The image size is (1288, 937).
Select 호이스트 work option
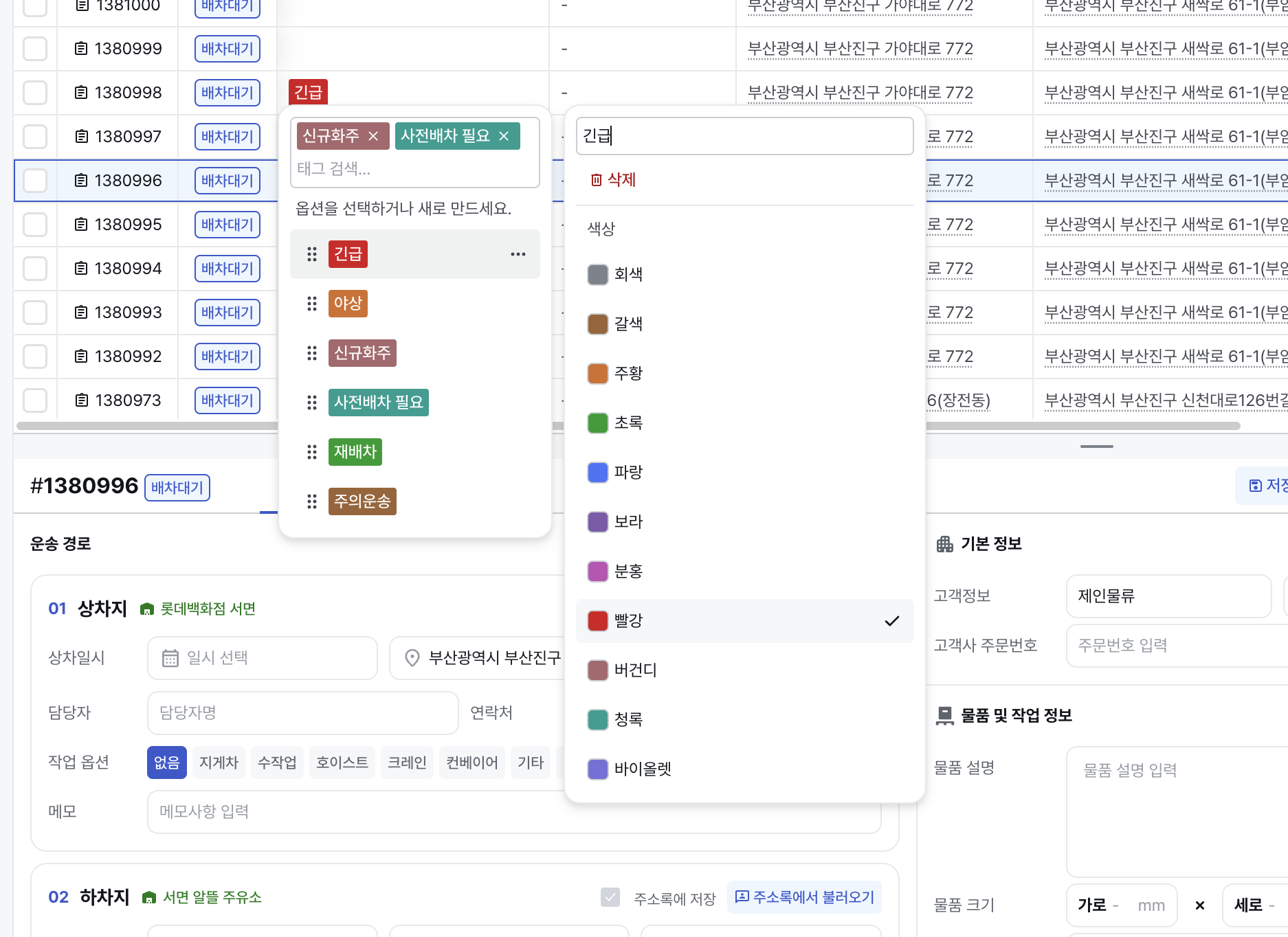tap(342, 763)
